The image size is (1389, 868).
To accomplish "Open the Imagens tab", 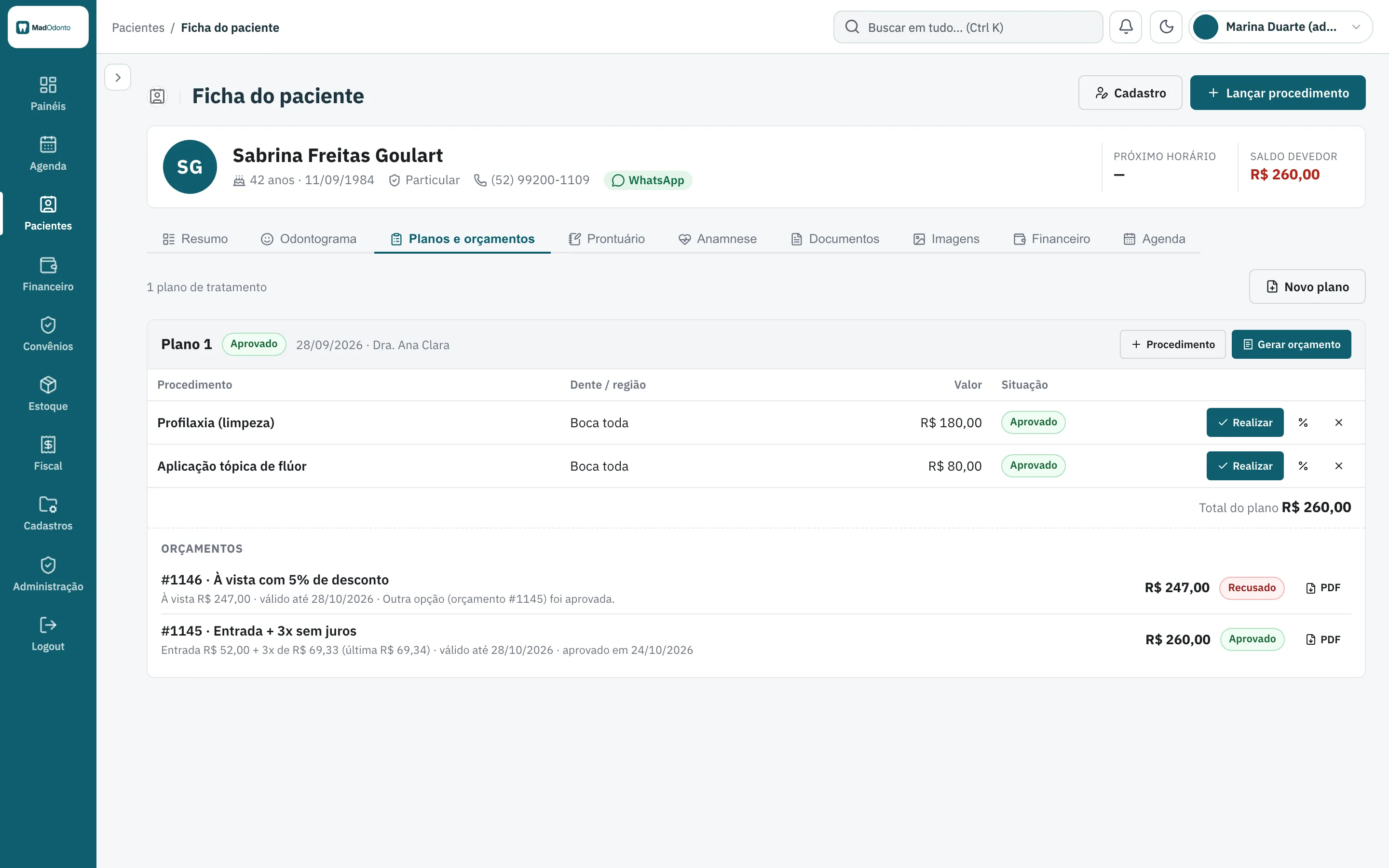I will tap(946, 239).
